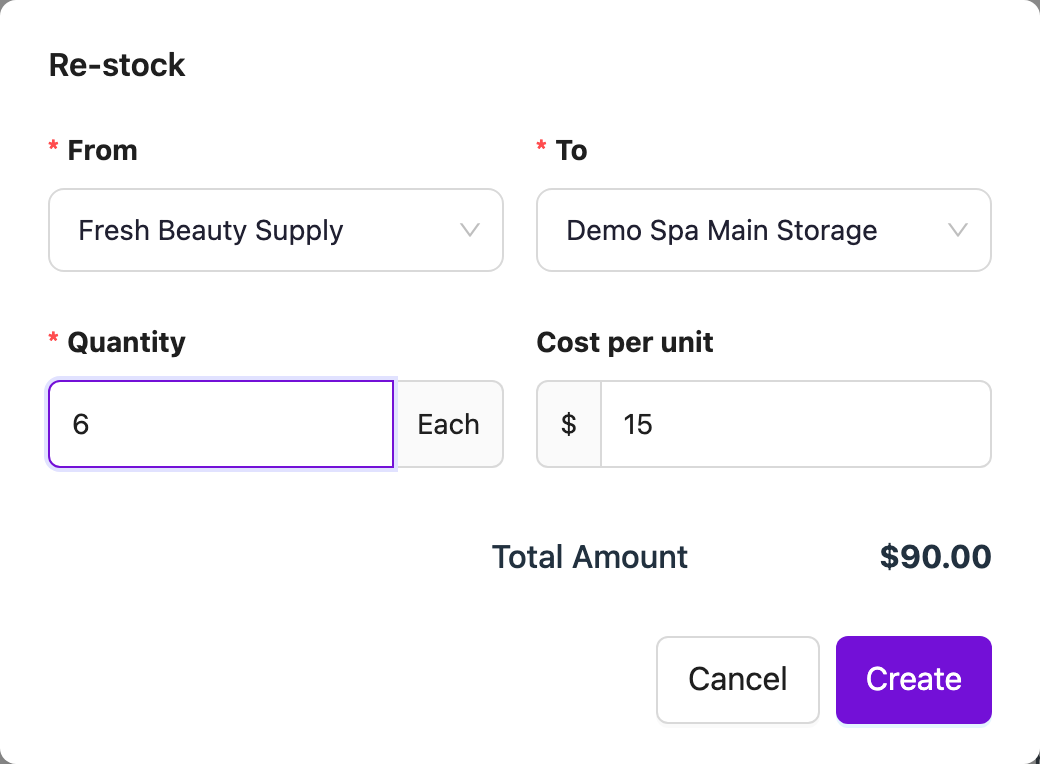The height and width of the screenshot is (764, 1040).
Task: Create the re-stock order
Action: point(913,680)
